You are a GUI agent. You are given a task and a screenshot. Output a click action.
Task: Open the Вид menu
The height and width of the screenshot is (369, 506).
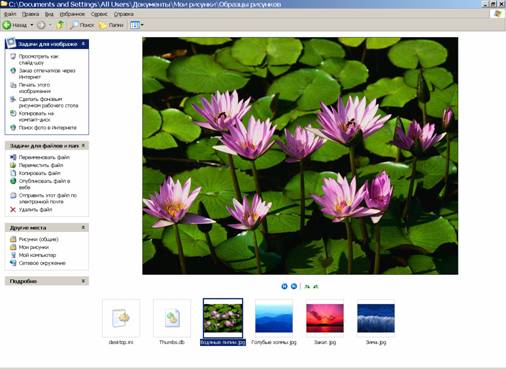click(x=49, y=14)
